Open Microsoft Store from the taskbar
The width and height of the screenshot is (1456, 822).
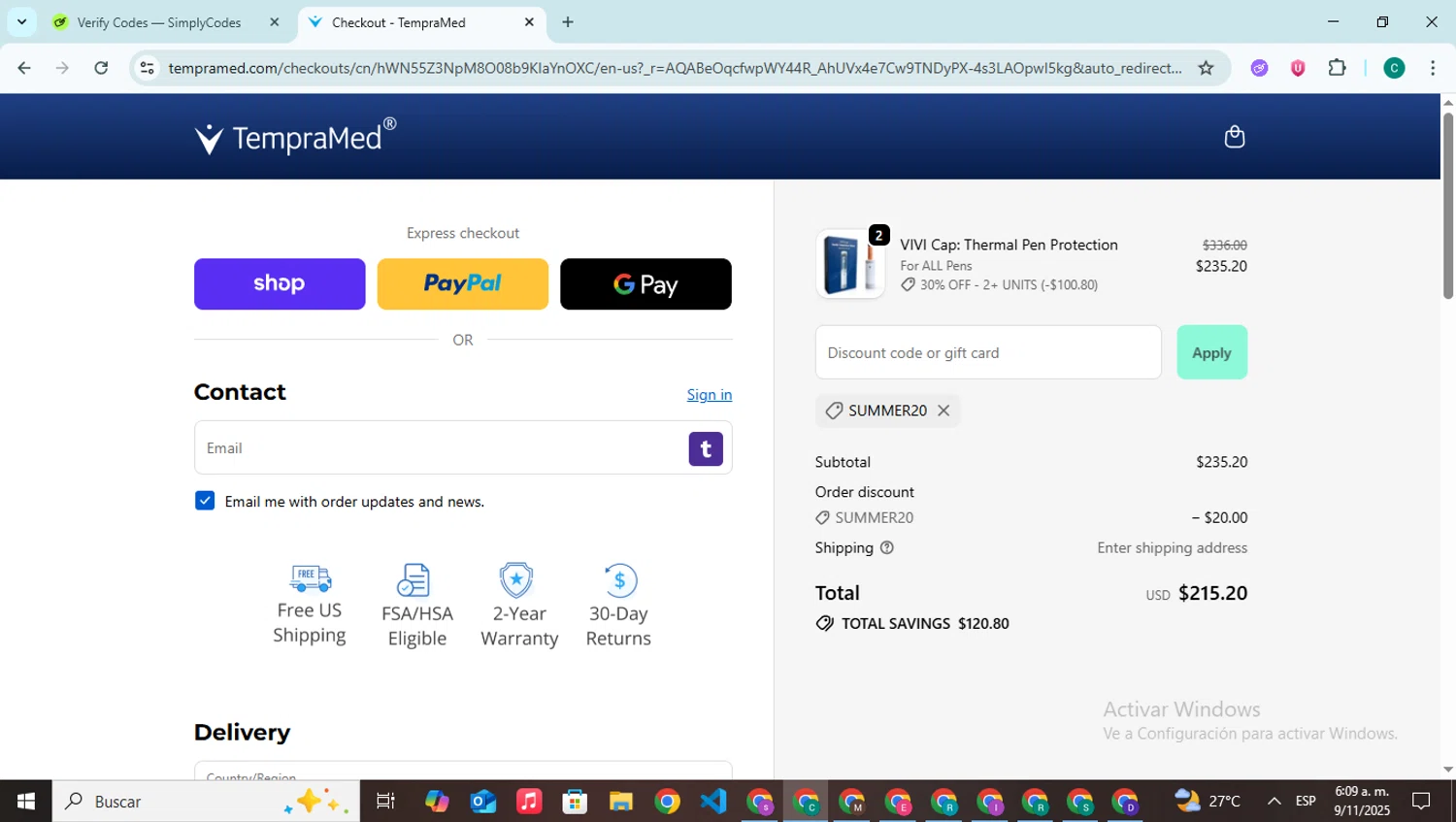(x=575, y=802)
